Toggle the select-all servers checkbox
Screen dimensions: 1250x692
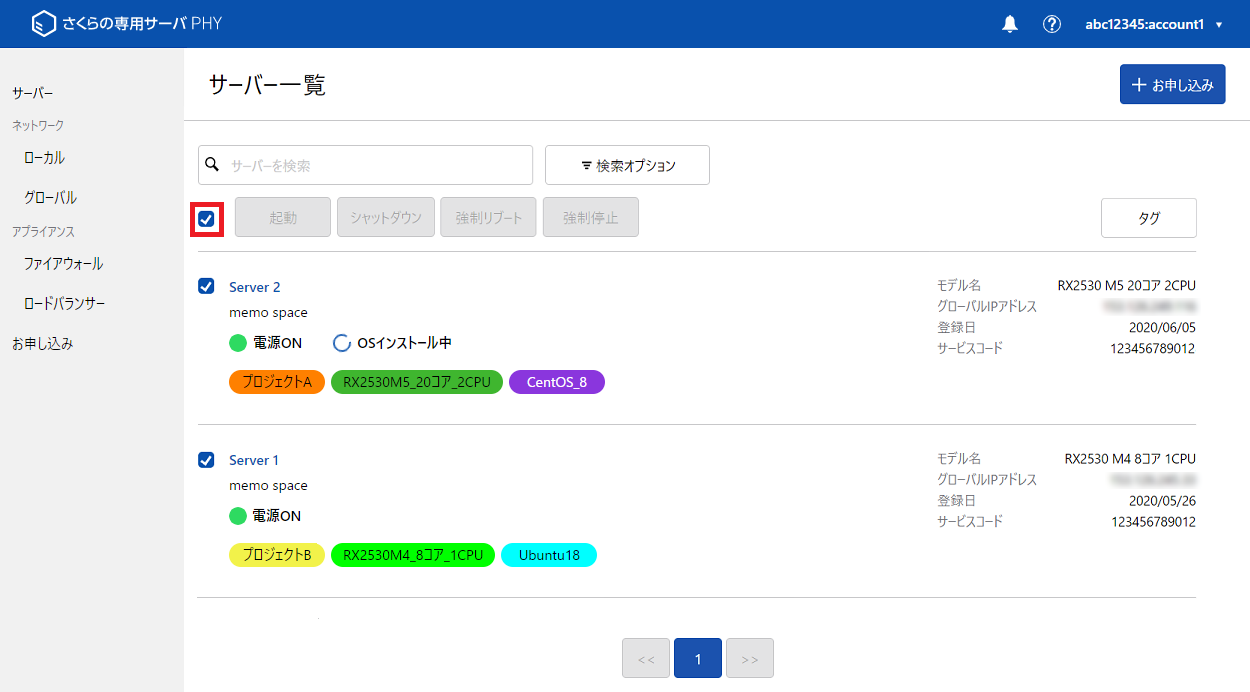click(x=207, y=219)
